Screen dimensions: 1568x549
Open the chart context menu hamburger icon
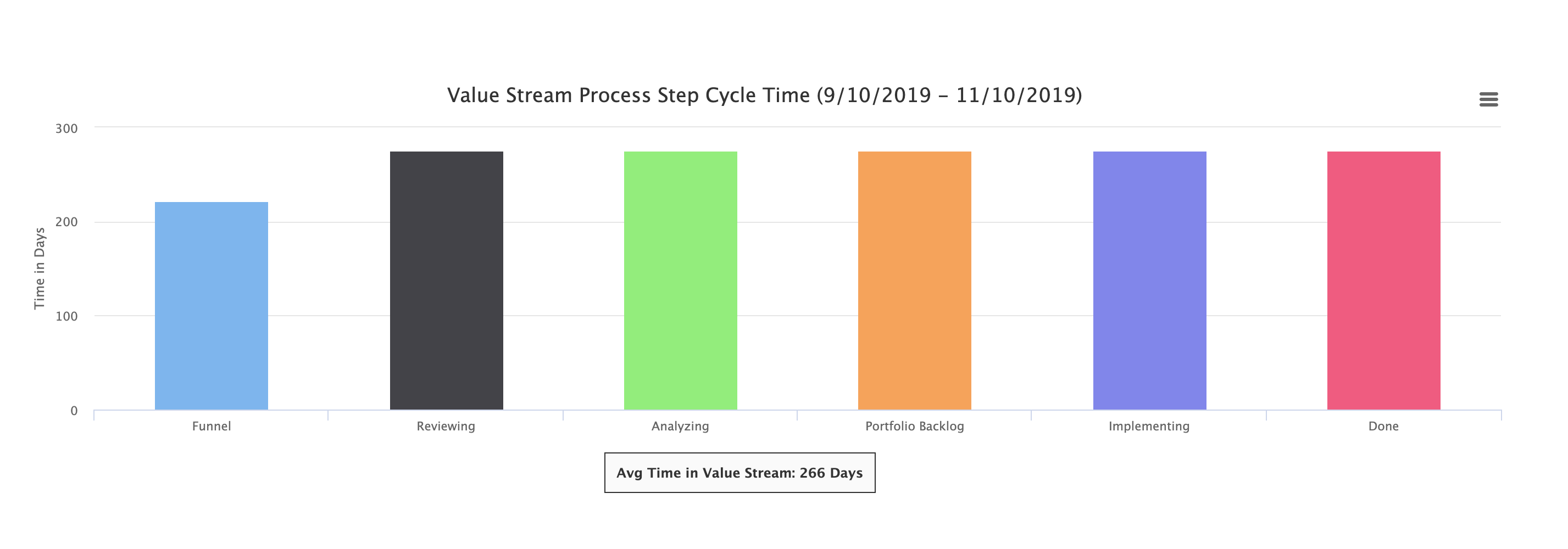[1488, 99]
